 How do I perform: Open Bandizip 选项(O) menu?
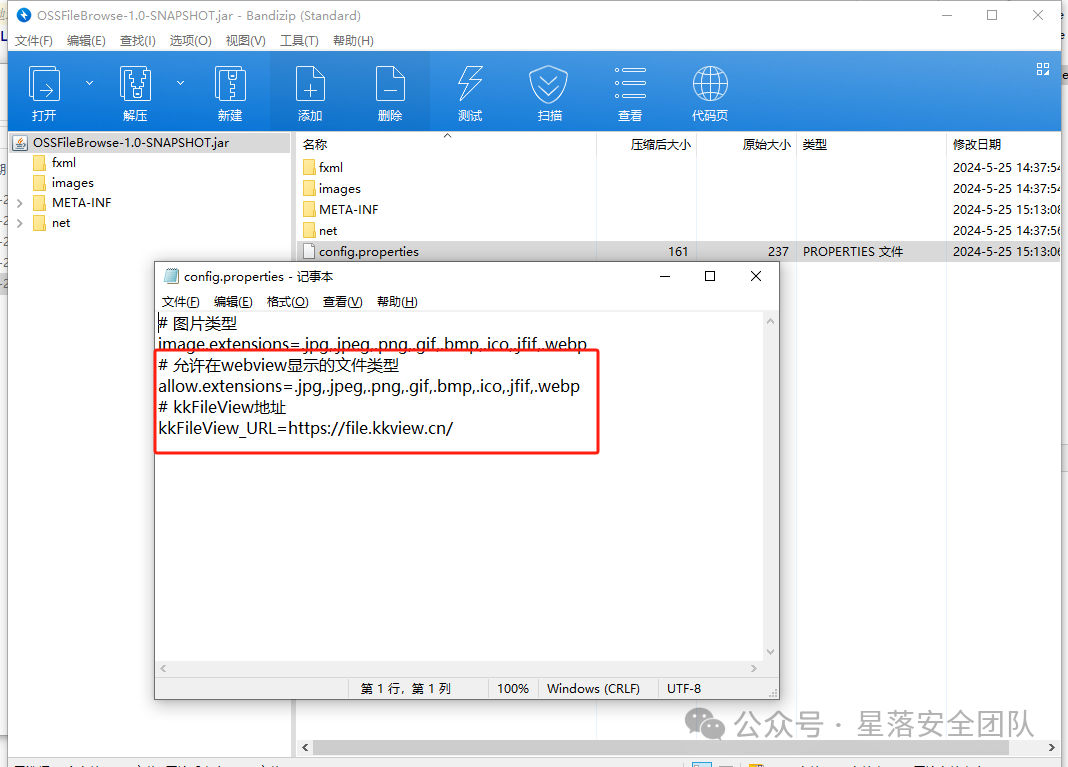click(x=191, y=41)
